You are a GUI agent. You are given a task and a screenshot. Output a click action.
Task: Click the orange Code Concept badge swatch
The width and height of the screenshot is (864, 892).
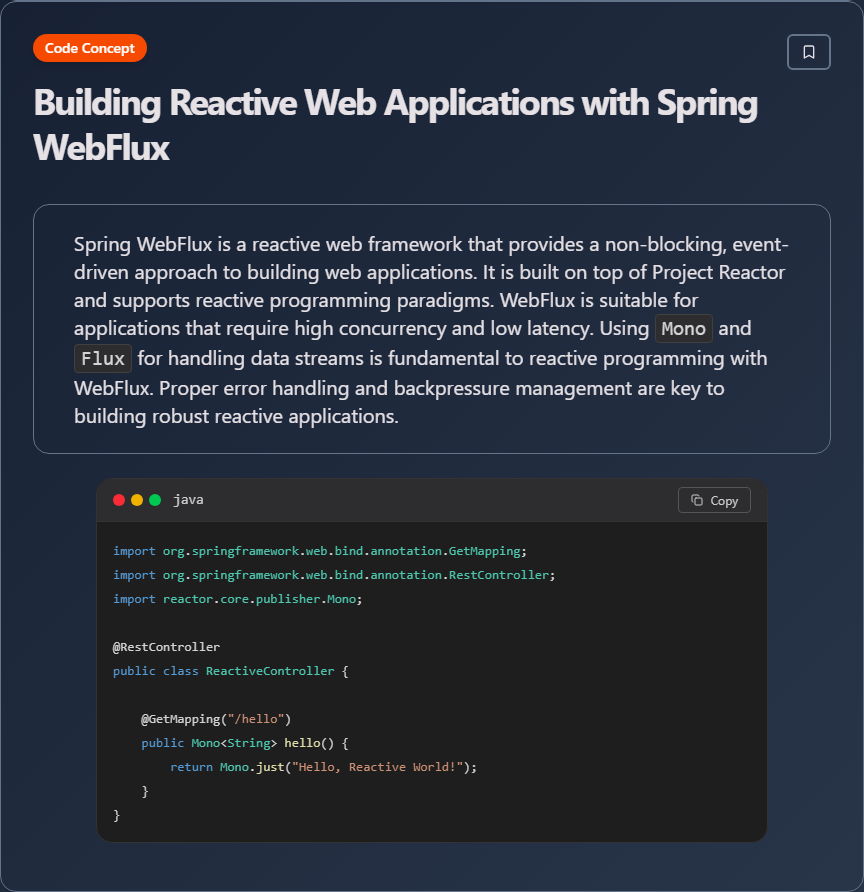89,47
